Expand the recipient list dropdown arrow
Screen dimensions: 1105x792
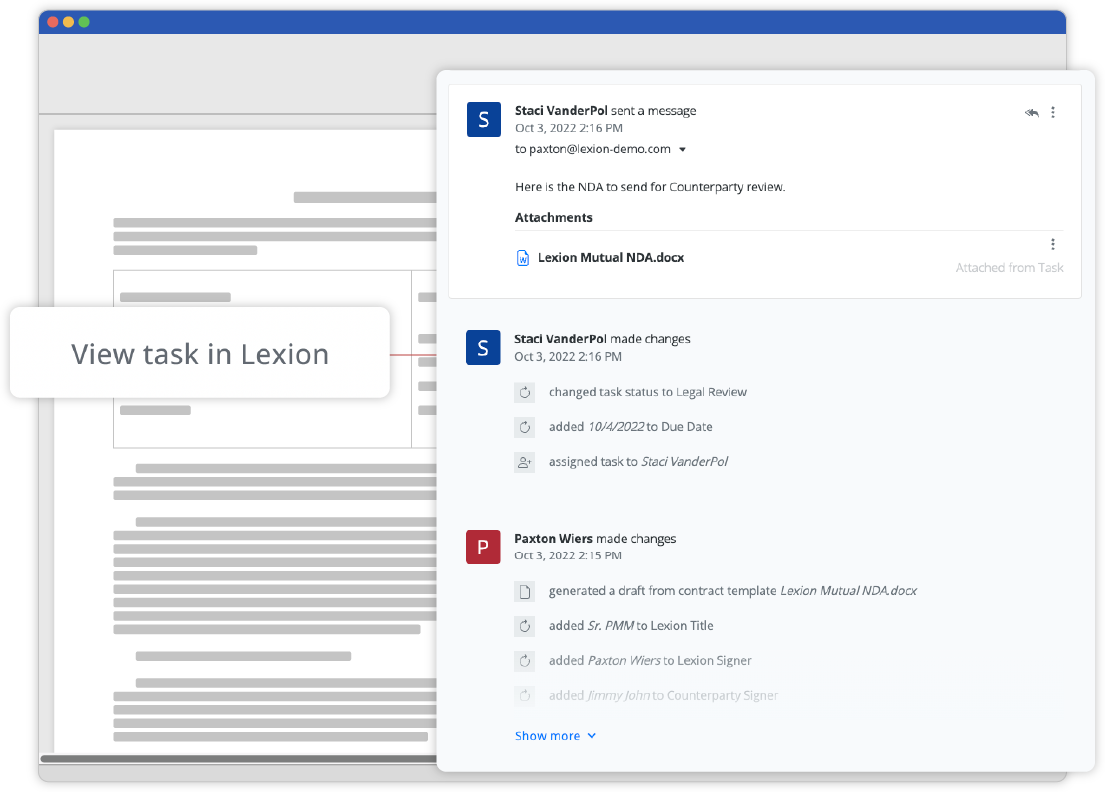682,149
